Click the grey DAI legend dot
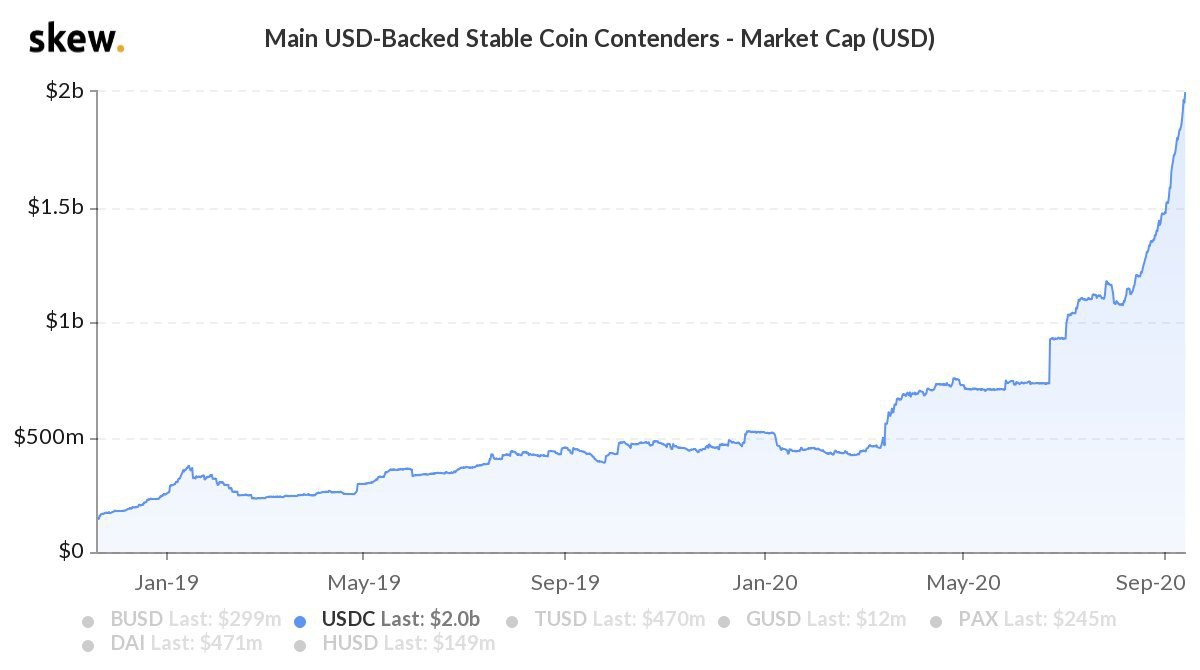Viewport: 1200px width, 670px height. [89, 645]
